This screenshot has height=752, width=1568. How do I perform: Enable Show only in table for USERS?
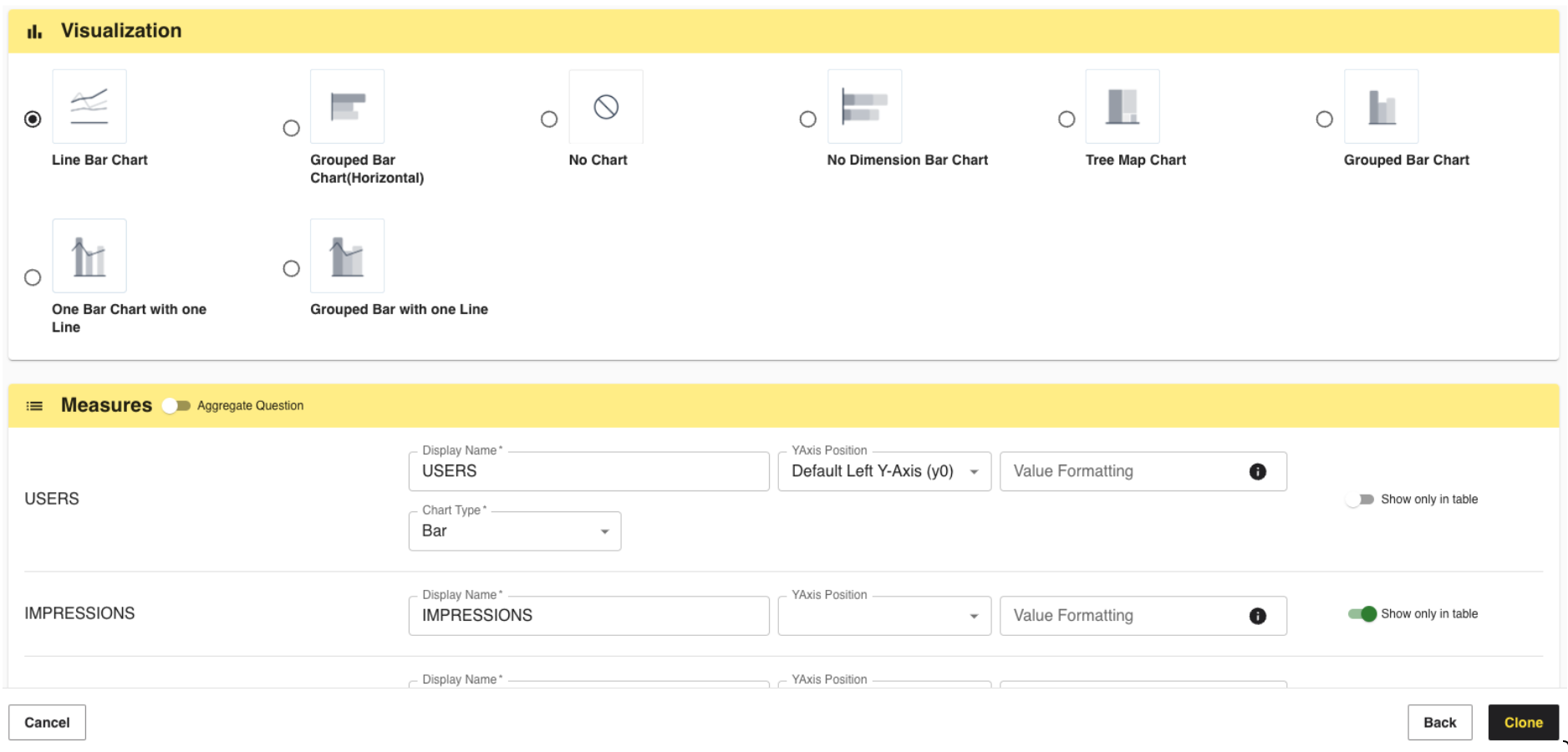pos(1360,499)
